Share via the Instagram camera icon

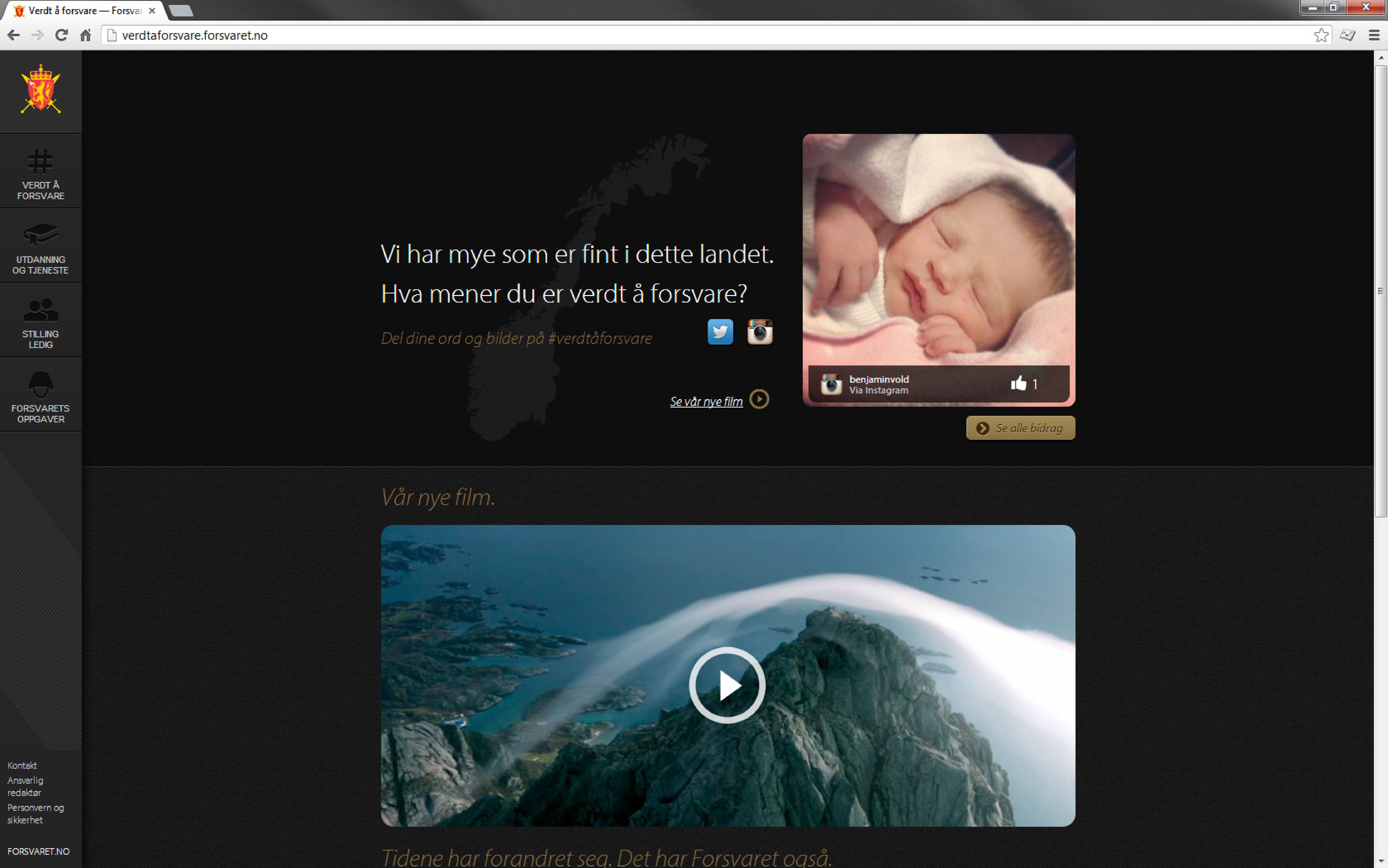click(x=759, y=332)
